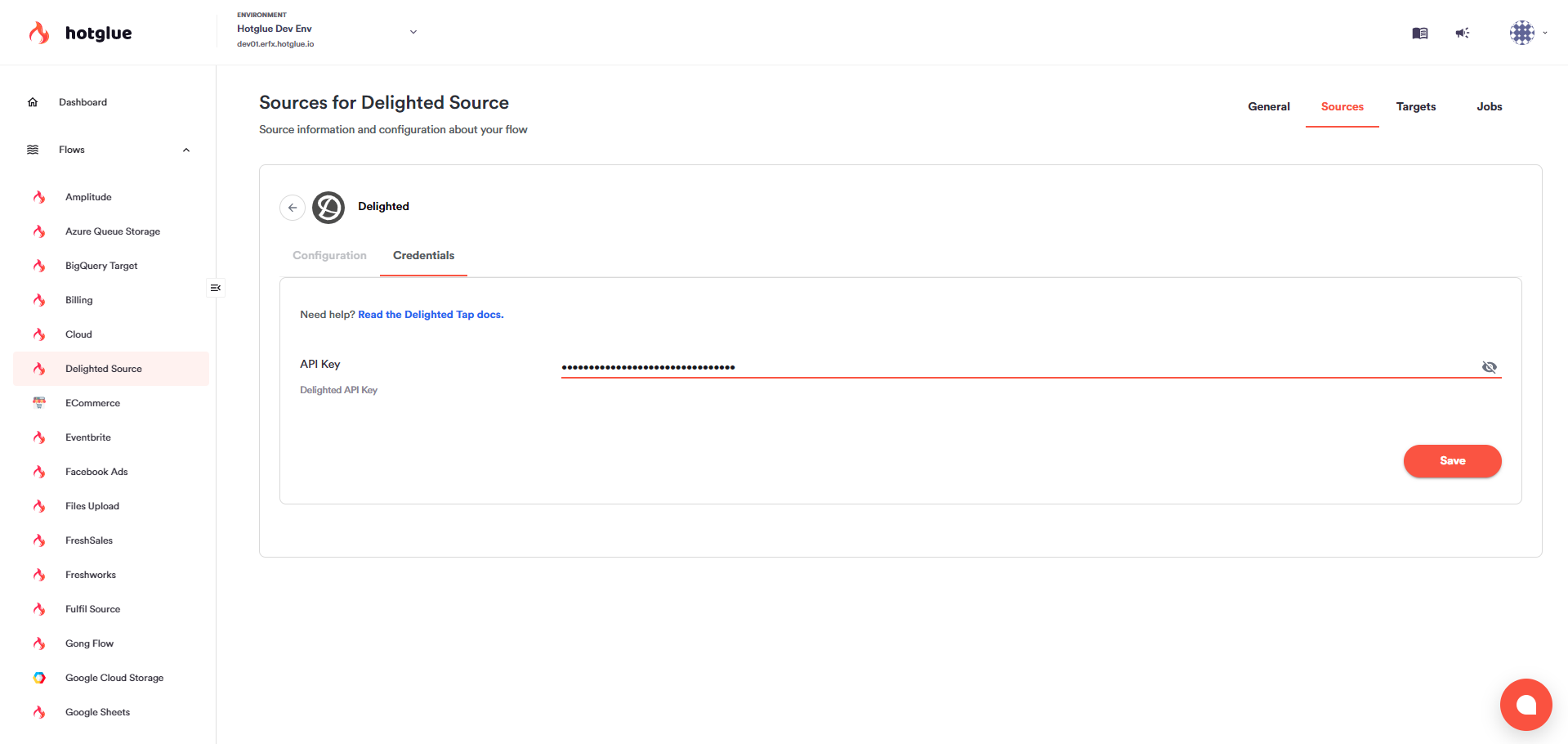Click the Google Cloud Storage icon

(39, 678)
